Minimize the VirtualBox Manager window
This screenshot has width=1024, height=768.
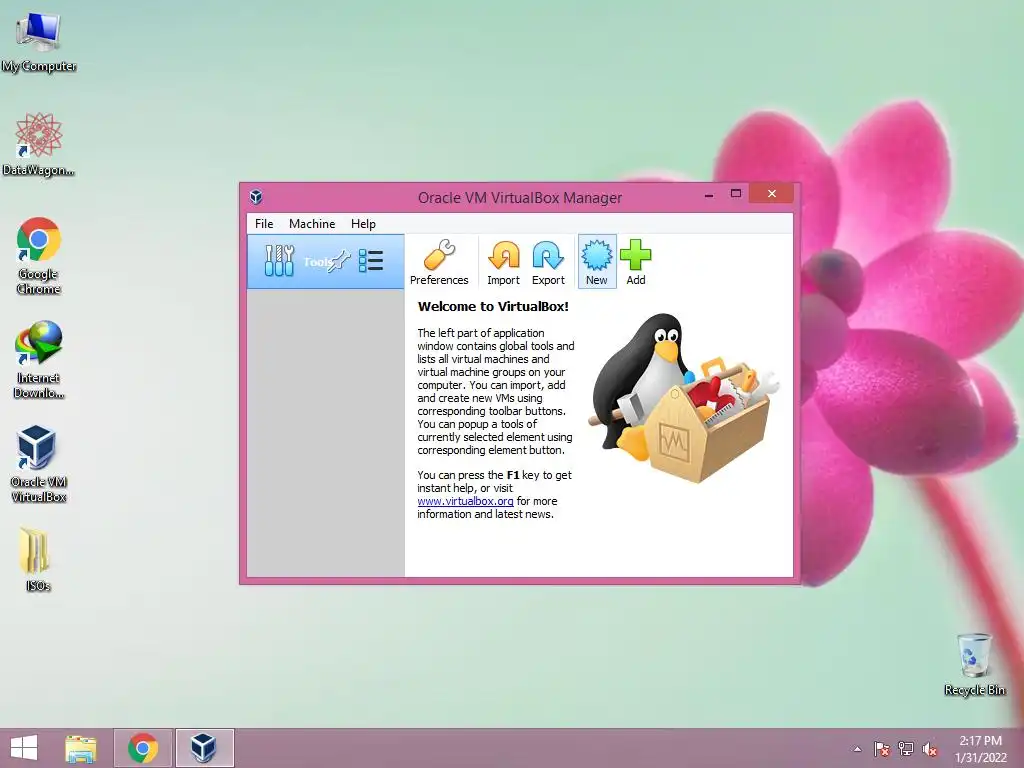709,194
